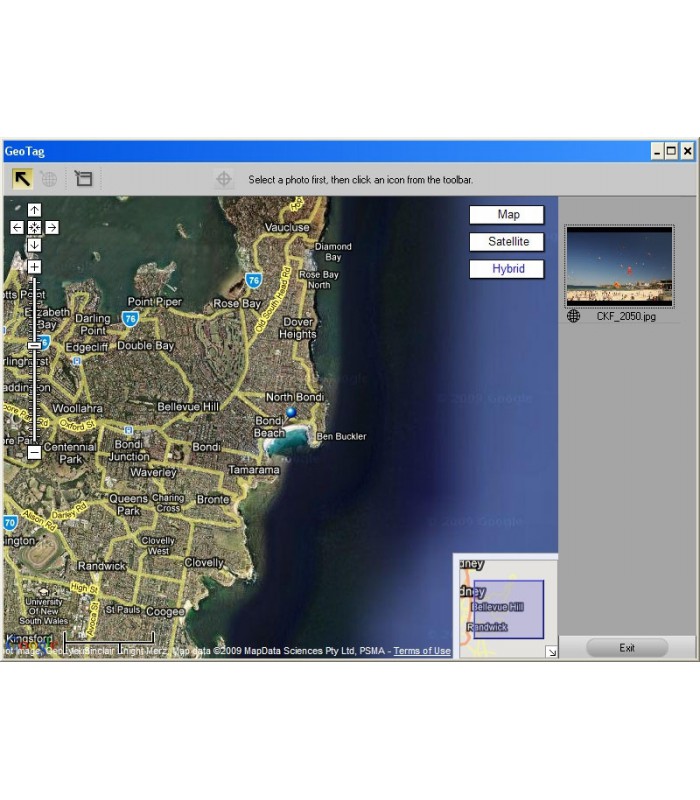
Task: Pan the map up
Action: pyautogui.click(x=34, y=210)
